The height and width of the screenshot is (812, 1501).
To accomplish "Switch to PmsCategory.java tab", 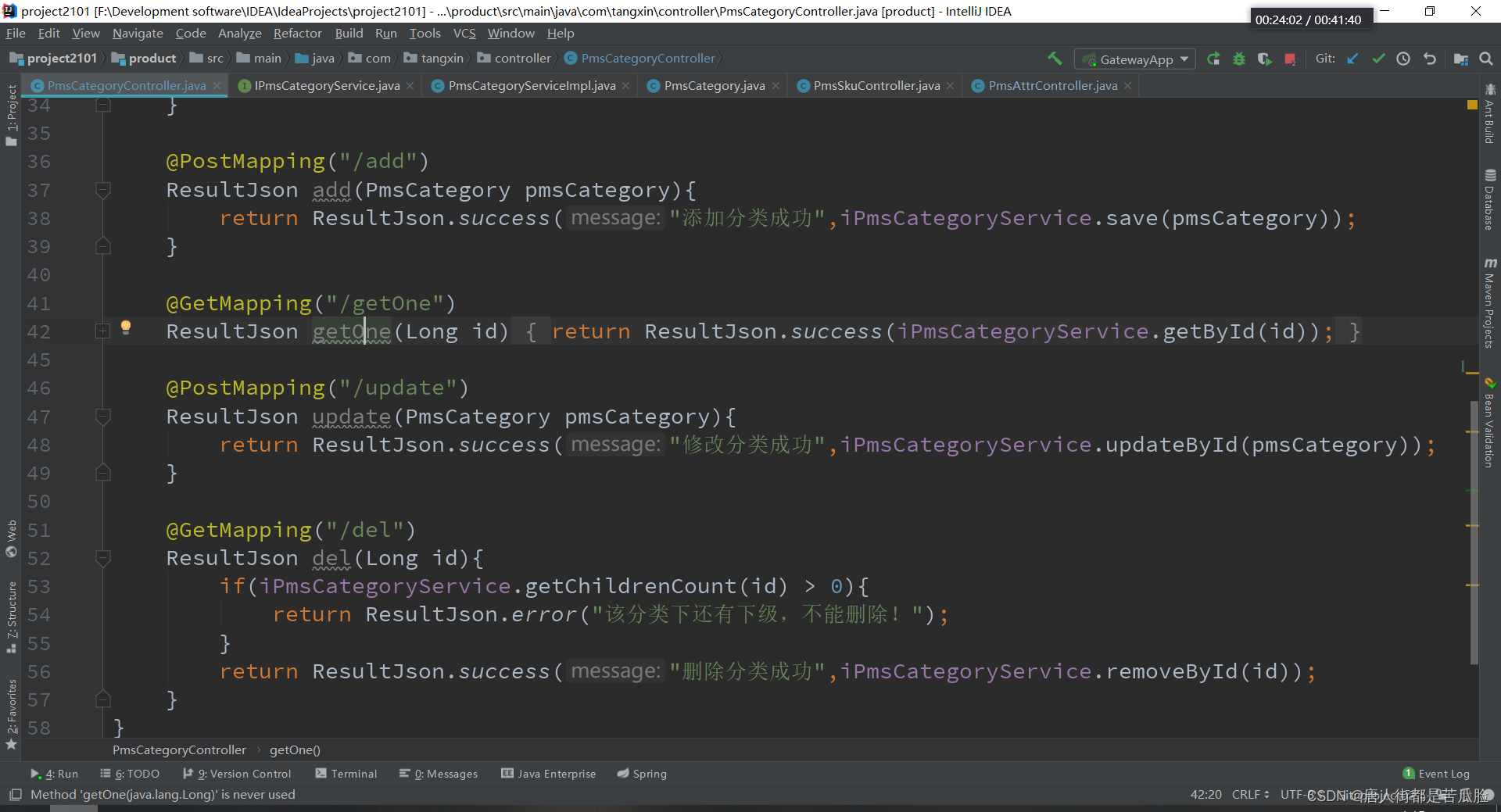I will pos(715,86).
